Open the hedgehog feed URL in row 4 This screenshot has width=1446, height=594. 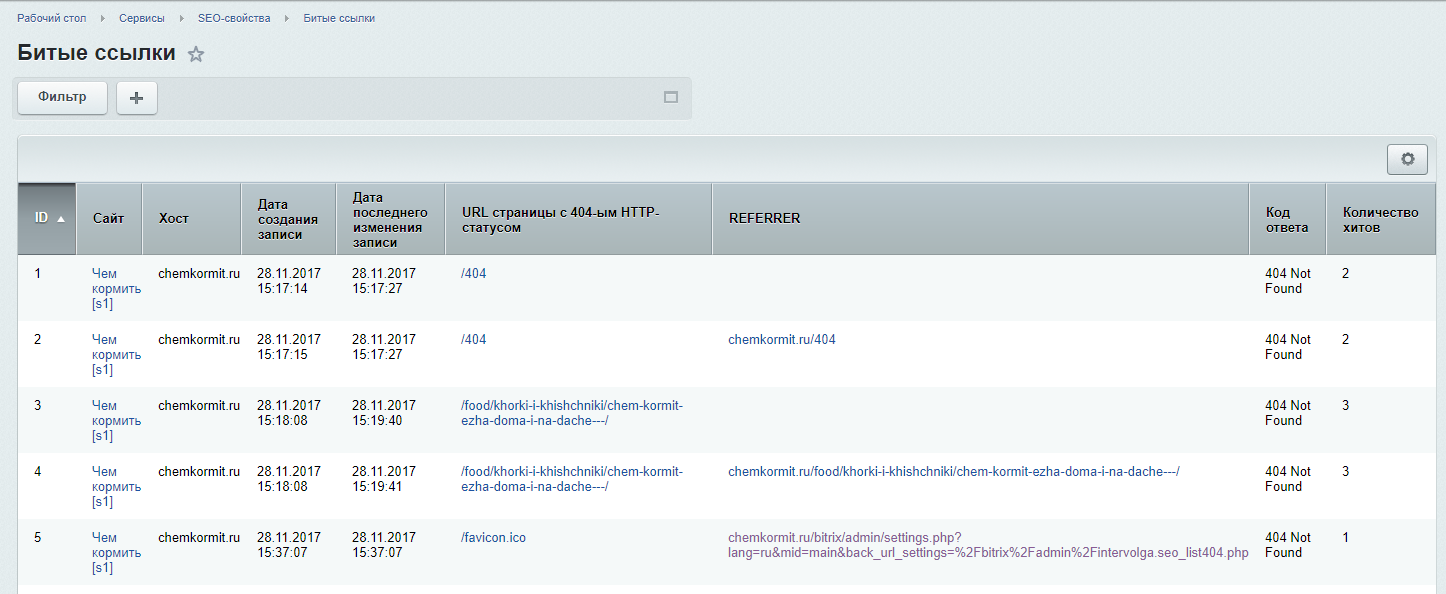coord(571,479)
